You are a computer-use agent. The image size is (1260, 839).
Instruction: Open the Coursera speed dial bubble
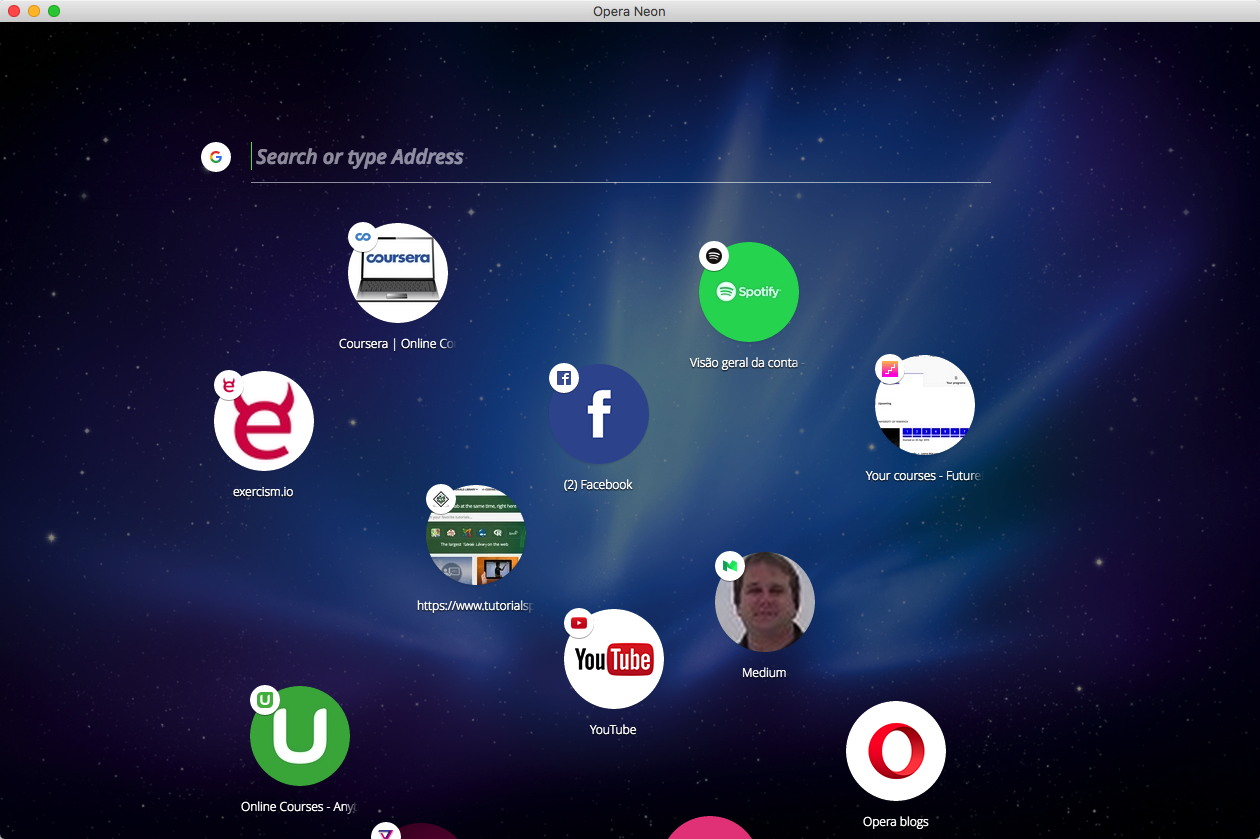coord(398,273)
